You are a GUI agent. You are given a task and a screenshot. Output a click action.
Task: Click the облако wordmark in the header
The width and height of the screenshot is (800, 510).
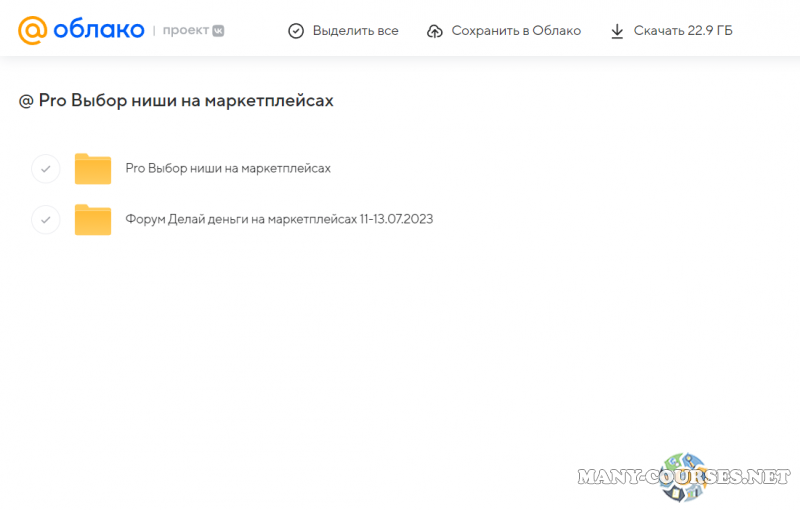pyautogui.click(x=98, y=30)
